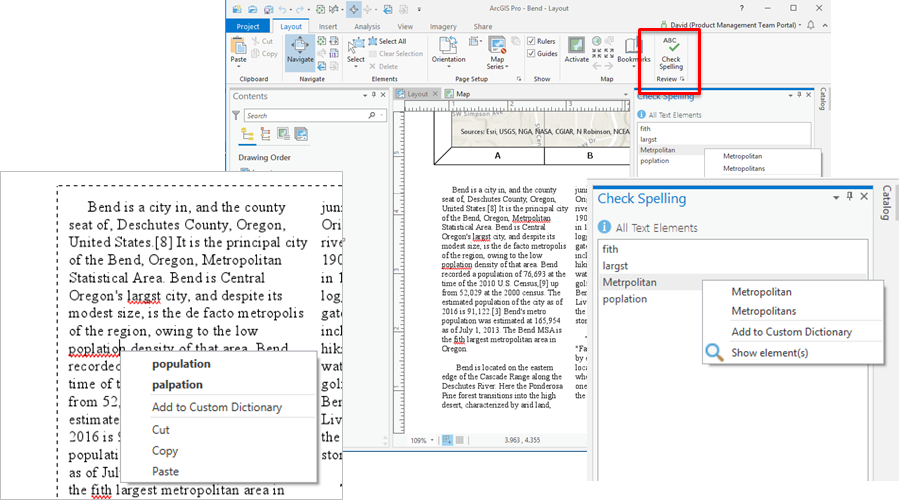
Task: Select the suggestion 'palpation' in the context menu
Action: (177, 385)
